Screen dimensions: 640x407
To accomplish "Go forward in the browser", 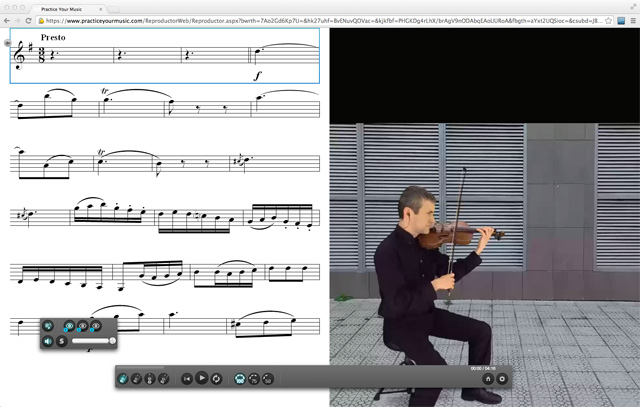I will [x=18, y=20].
